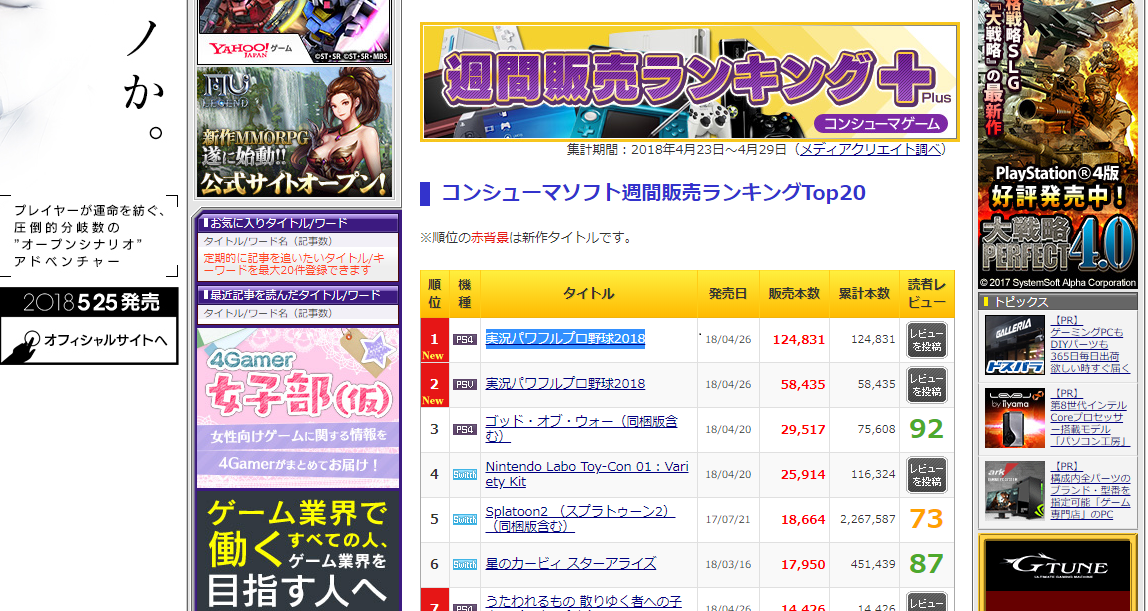Open Splatoon2 （スプラトゥーン2） link

580,518
